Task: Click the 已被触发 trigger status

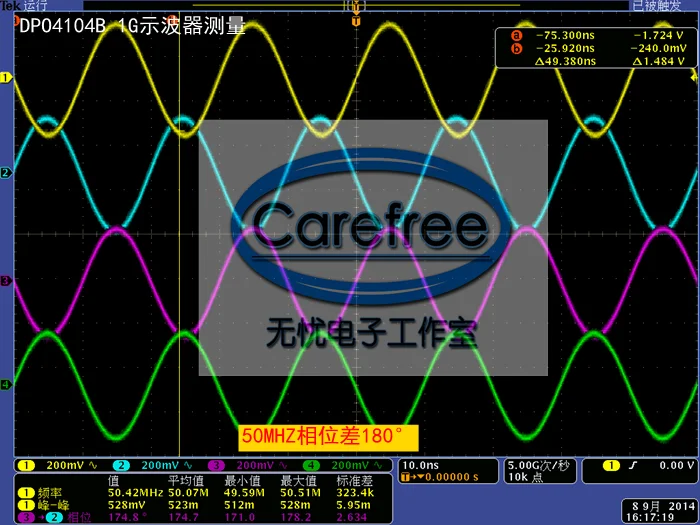Action: click(657, 5)
